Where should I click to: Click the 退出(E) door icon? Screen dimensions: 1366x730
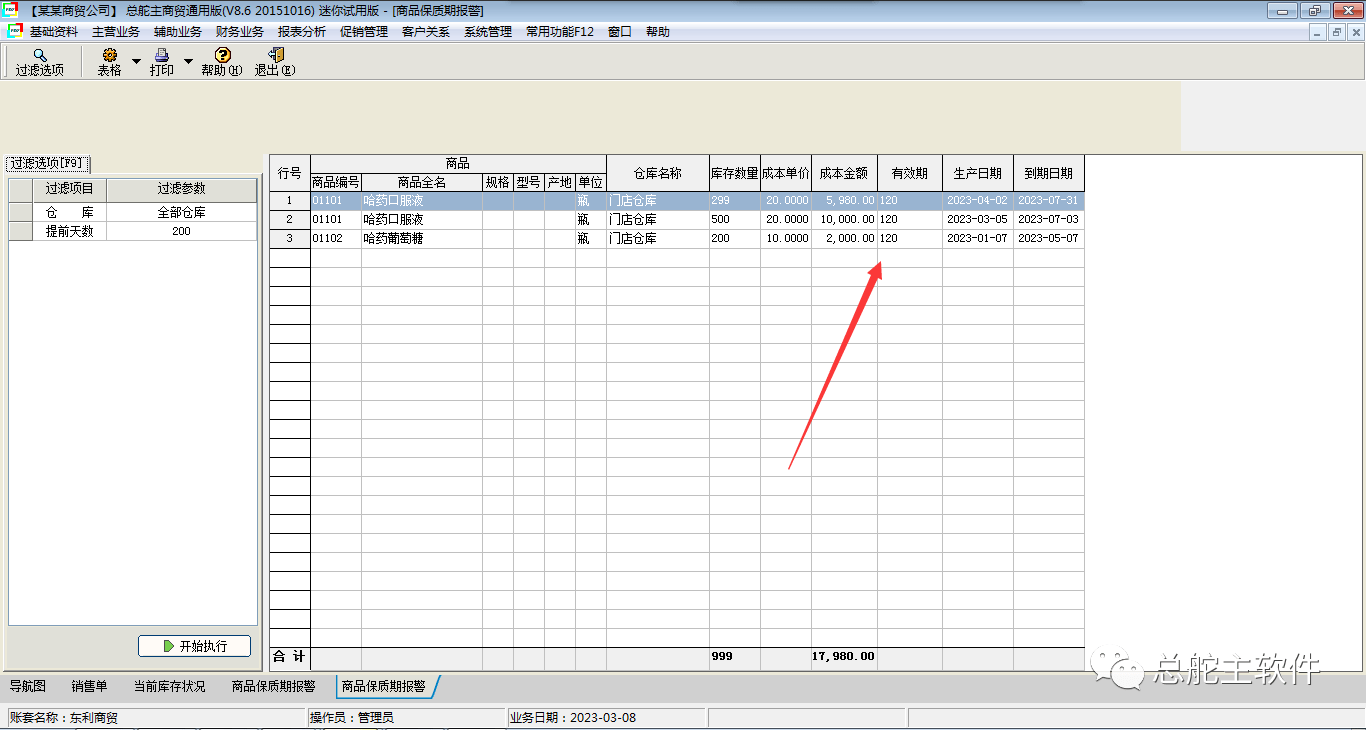275,55
